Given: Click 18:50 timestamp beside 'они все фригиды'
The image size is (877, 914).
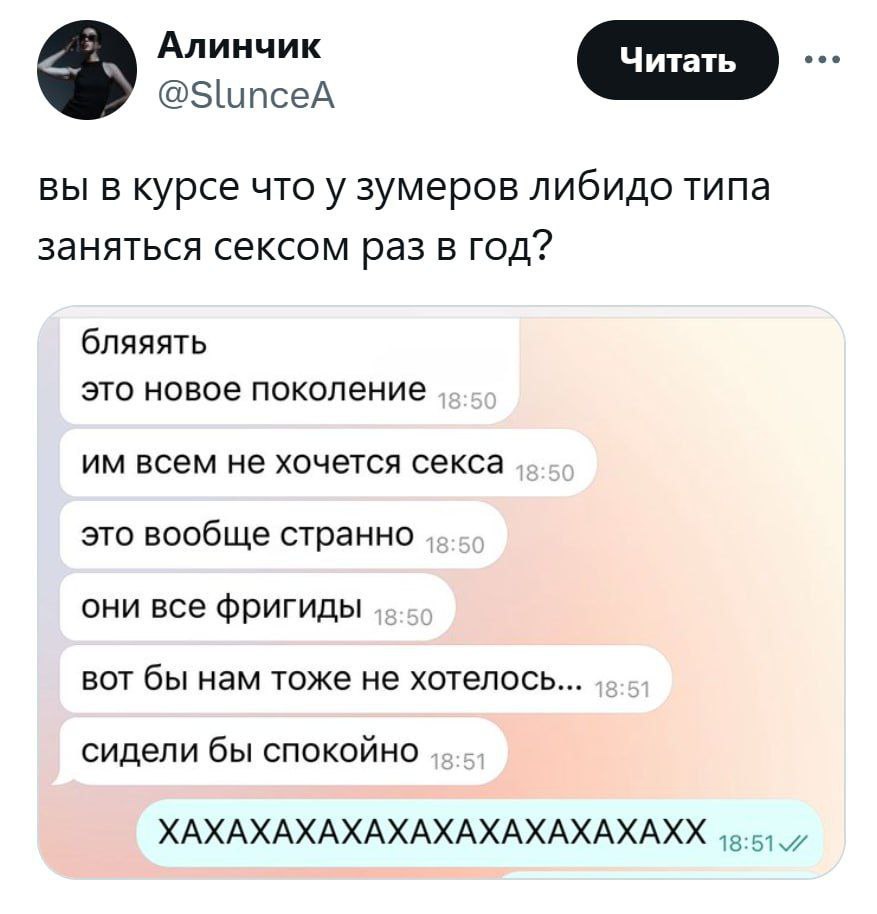Looking at the screenshot, I should point(404,617).
